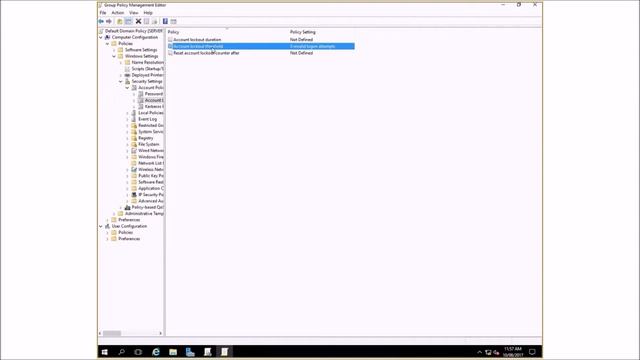Click the Not Defined value for lockout duration

301,40
